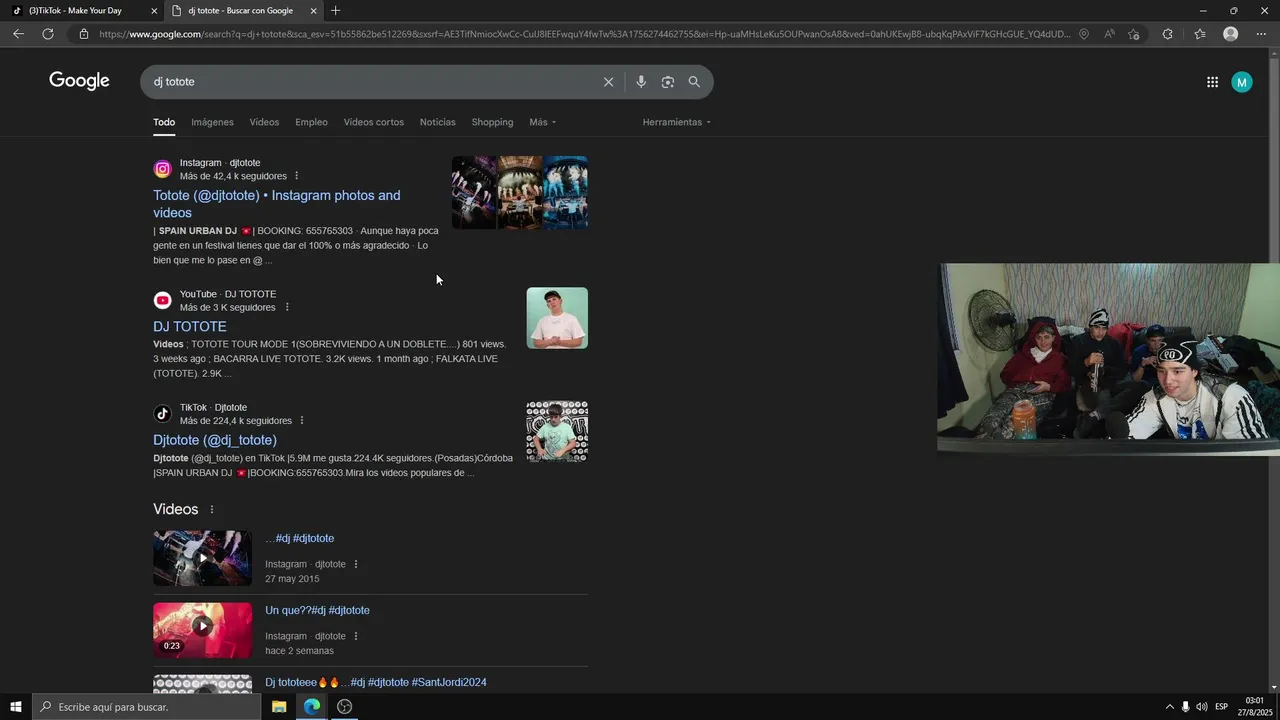
Task: Reload the page with the refresh icon
Action: pos(48,34)
